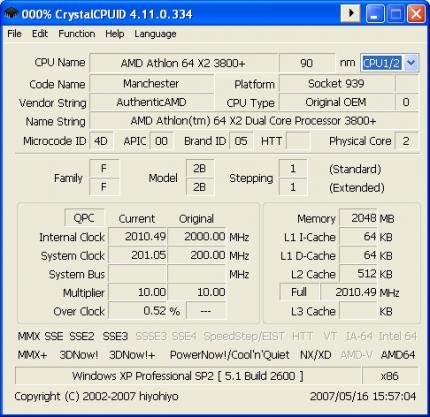Click the Memory value 2048
Image resolution: width=430 pixels, height=417 pixels.
tap(358, 218)
